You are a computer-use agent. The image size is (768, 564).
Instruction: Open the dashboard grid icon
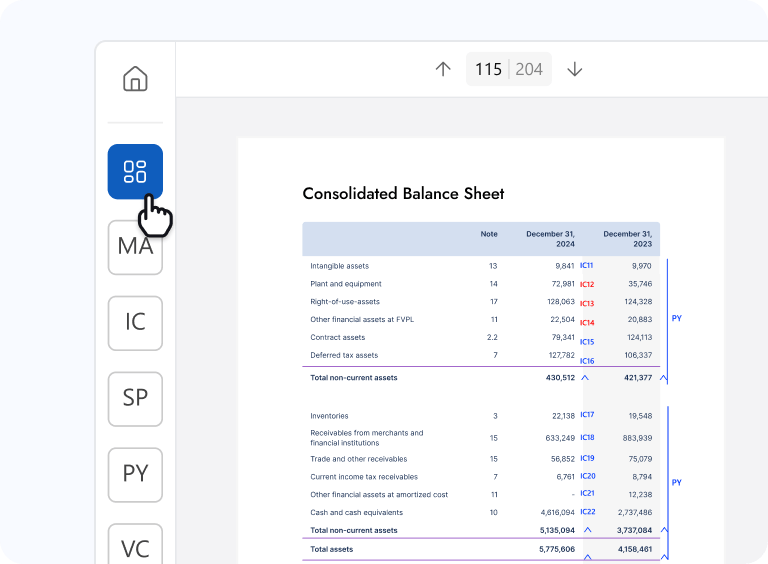[x=135, y=171]
